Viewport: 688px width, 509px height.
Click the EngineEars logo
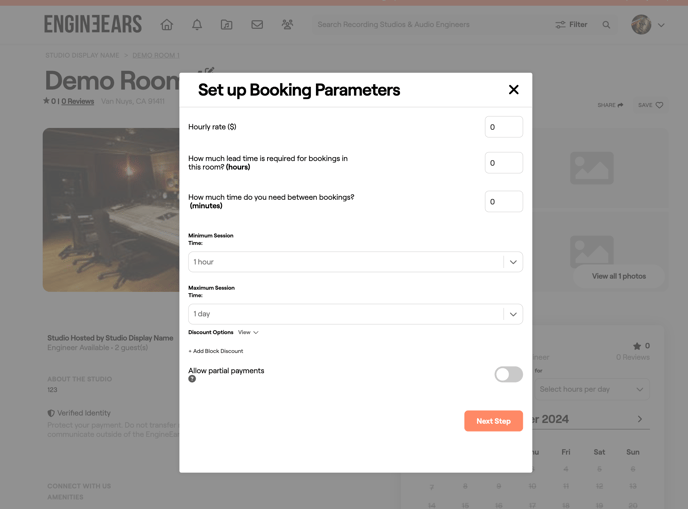(x=93, y=24)
